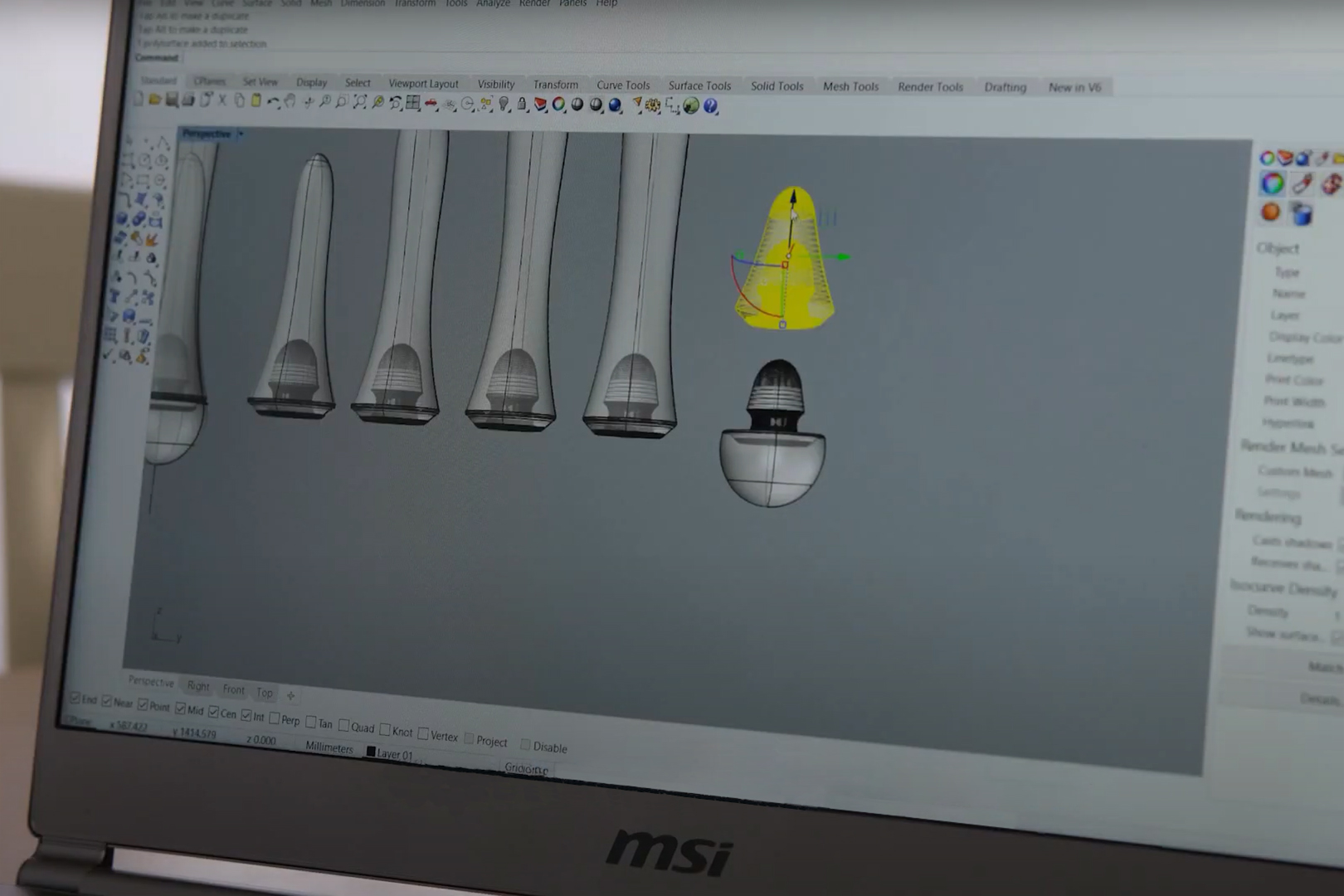Click the gear Options icon
The image size is (1344, 896).
coord(652,105)
